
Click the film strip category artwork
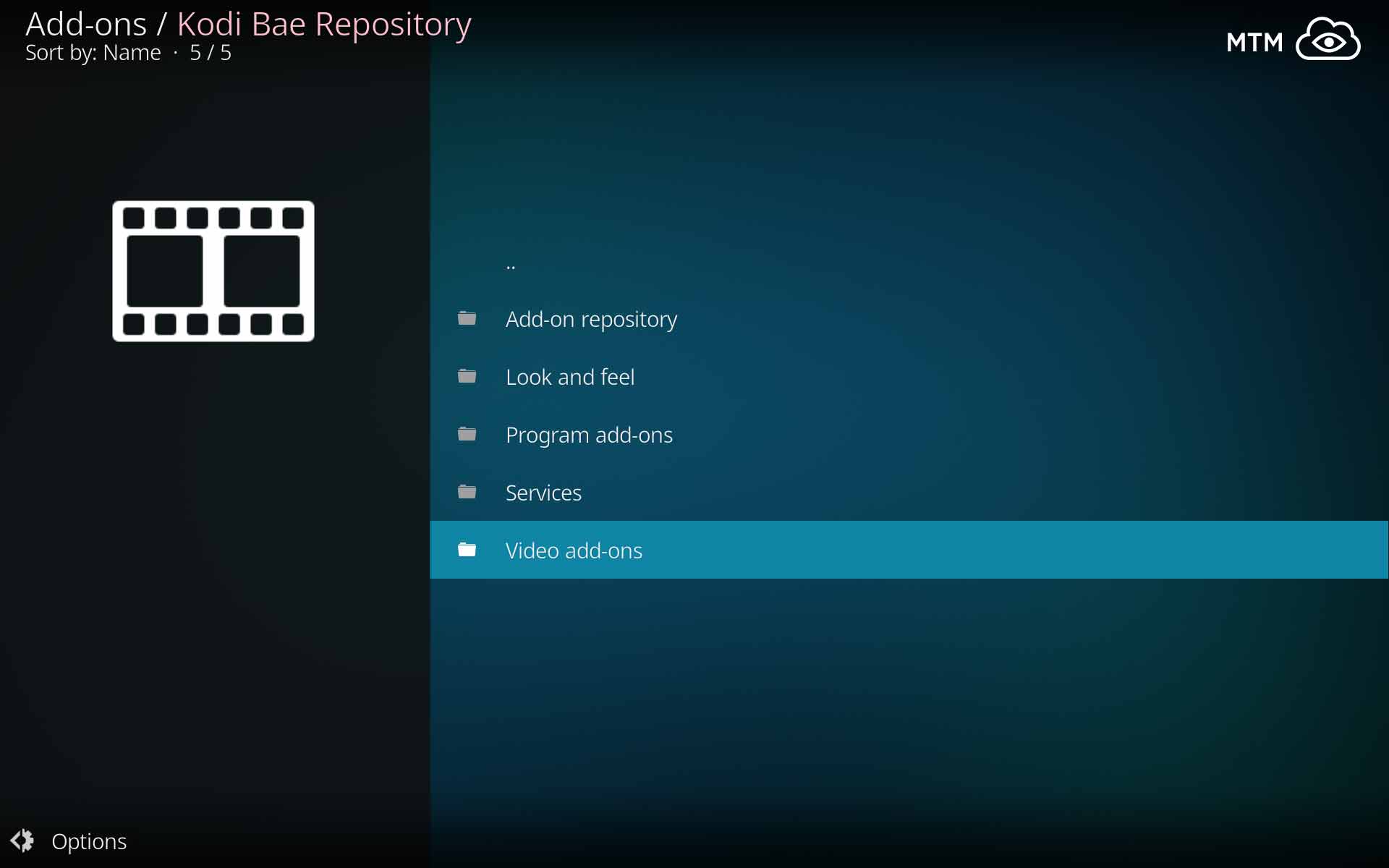[x=213, y=271]
